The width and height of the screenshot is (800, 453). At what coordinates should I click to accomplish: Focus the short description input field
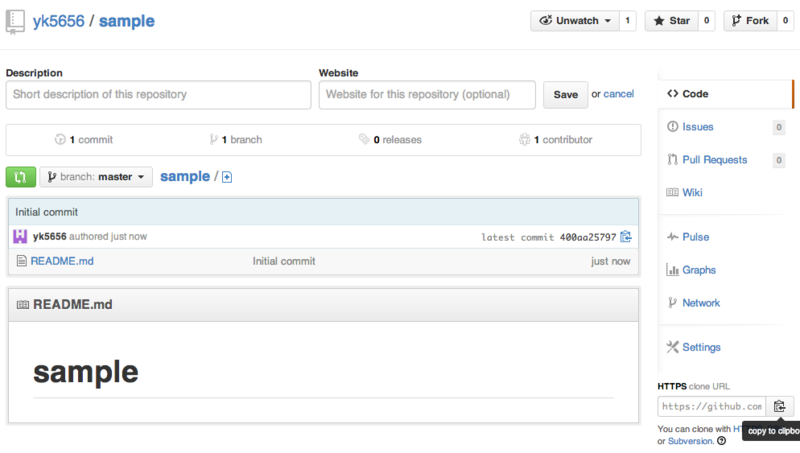pyautogui.click(x=158, y=94)
